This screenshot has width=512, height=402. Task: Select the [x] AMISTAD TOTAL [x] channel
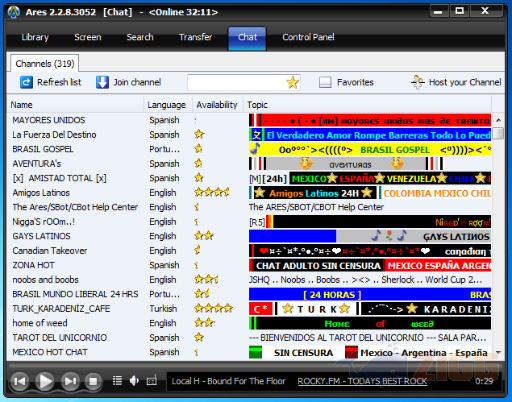[59, 178]
